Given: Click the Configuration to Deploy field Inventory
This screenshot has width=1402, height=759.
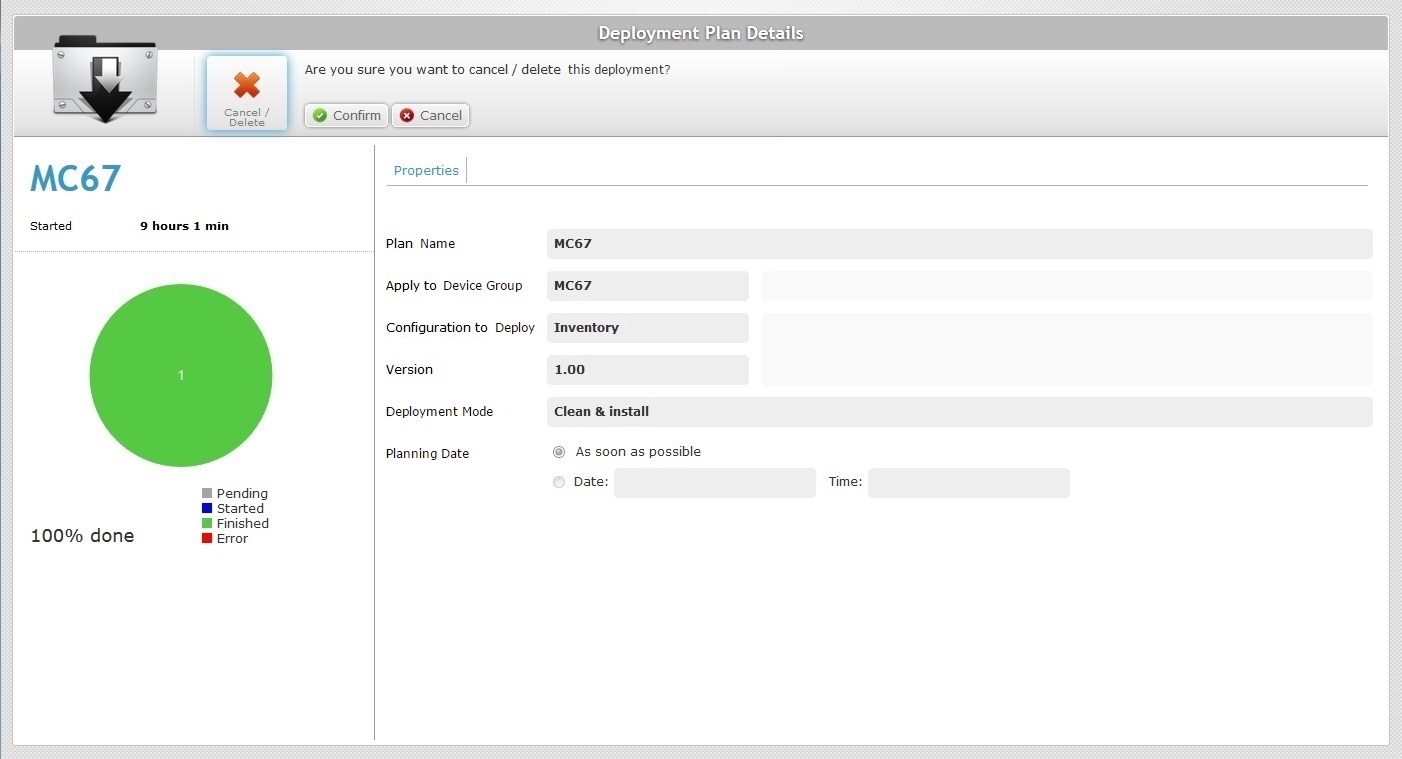Looking at the screenshot, I should tap(648, 328).
